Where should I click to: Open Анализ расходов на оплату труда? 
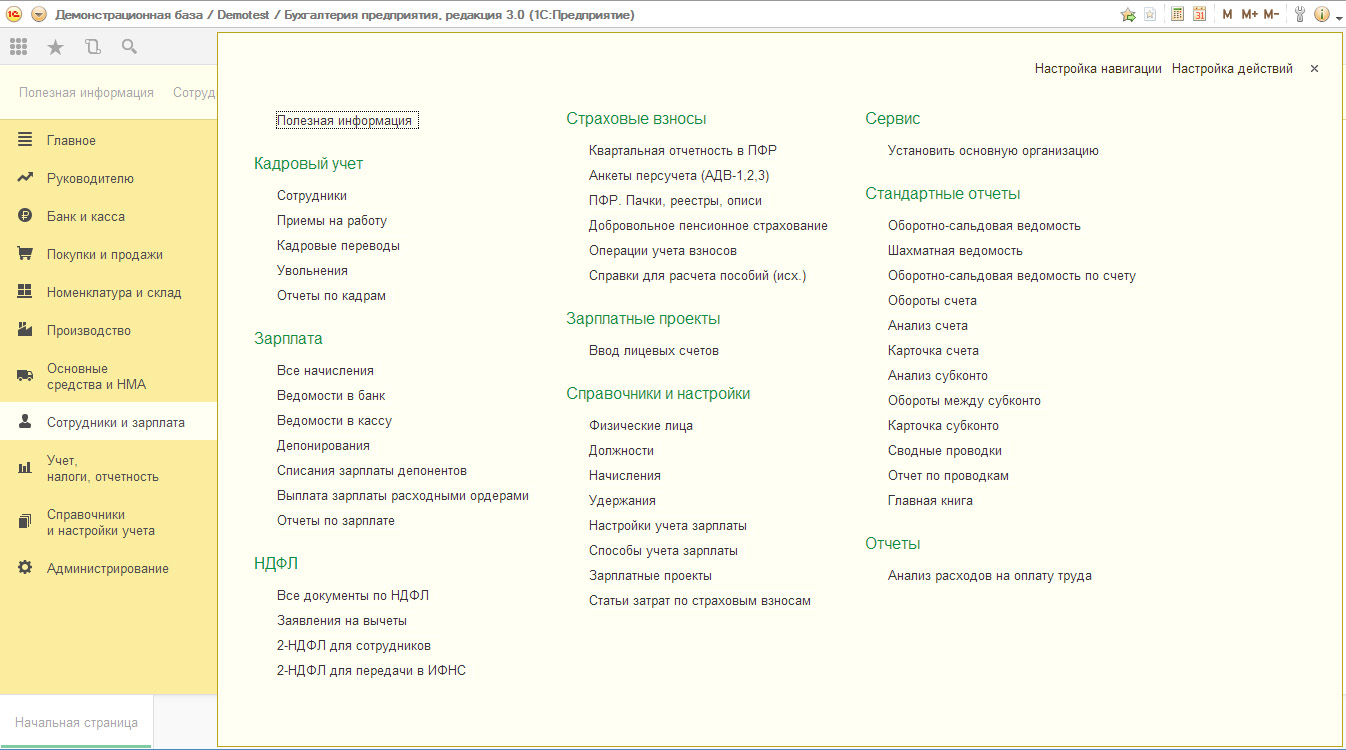point(990,576)
